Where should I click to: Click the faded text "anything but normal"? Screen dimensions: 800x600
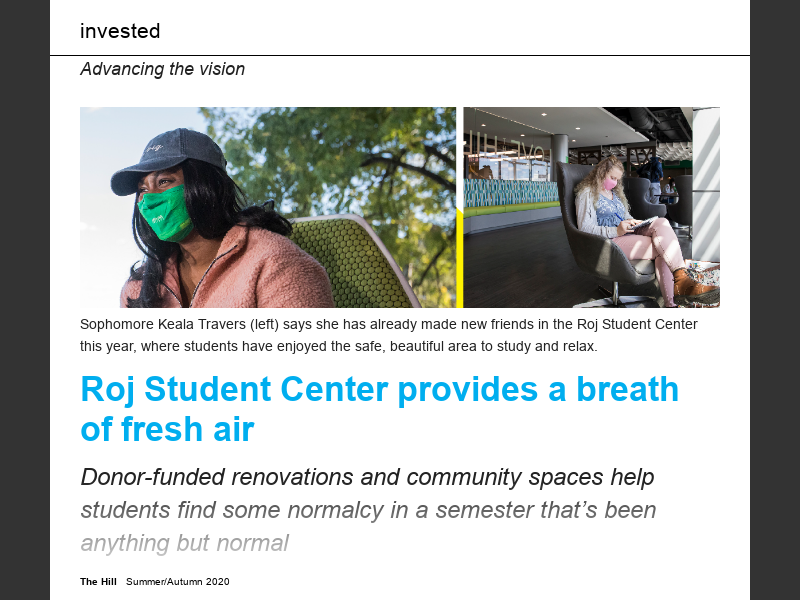point(184,543)
